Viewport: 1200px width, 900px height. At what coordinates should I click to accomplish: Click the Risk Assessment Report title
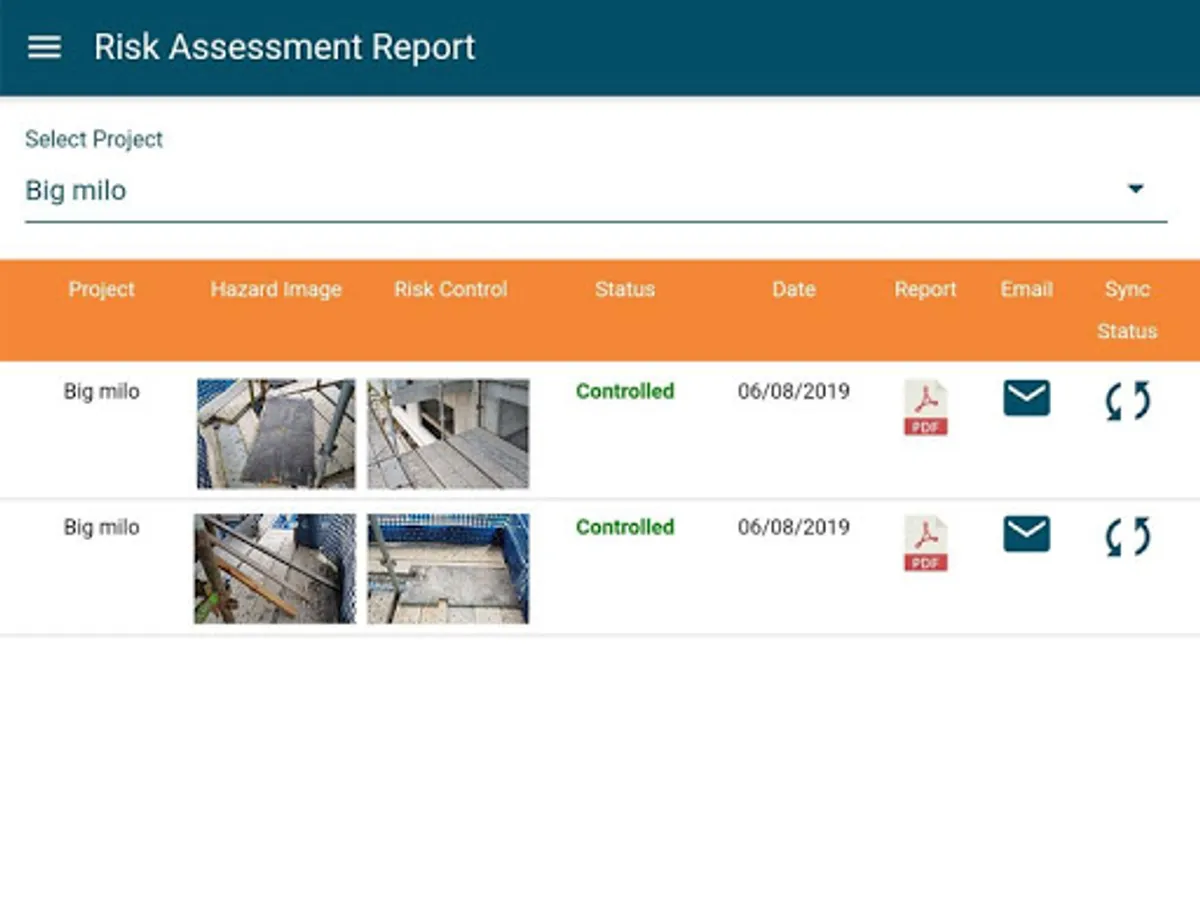click(285, 47)
